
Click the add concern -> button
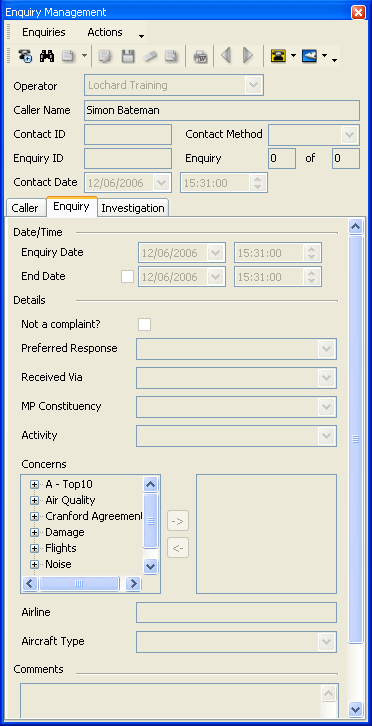178,522
